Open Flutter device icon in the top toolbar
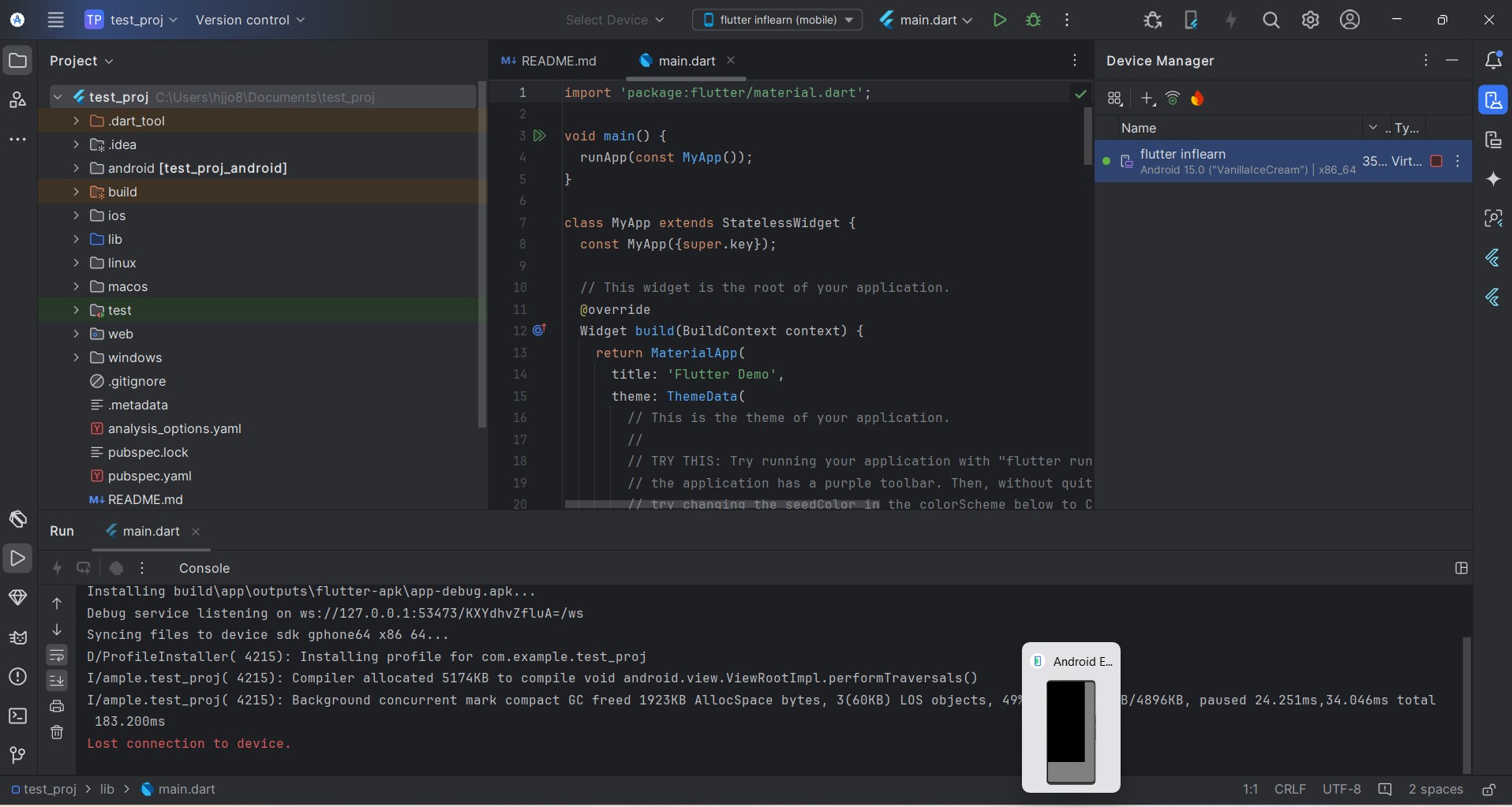Screen dimensions: 1512x807 click(1192, 21)
